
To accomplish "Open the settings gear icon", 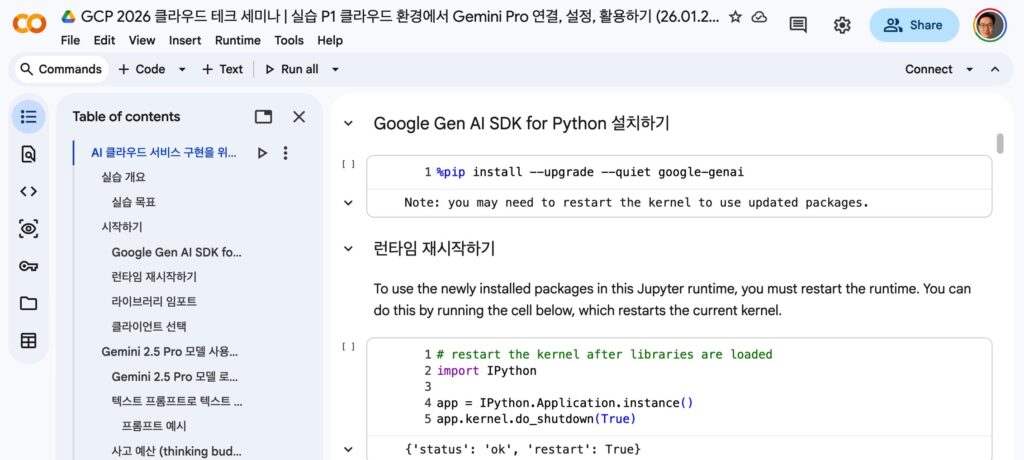I will coord(842,25).
